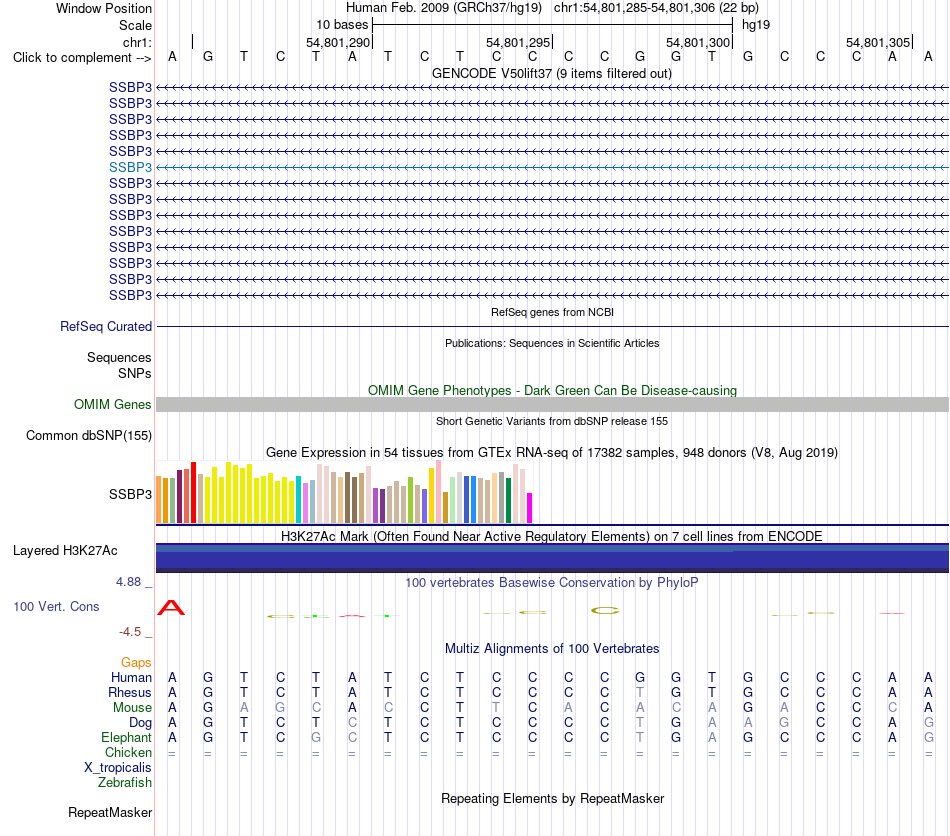Image resolution: width=950 pixels, height=836 pixels.
Task: Click the 54,801,290 position marker
Action: coord(337,42)
